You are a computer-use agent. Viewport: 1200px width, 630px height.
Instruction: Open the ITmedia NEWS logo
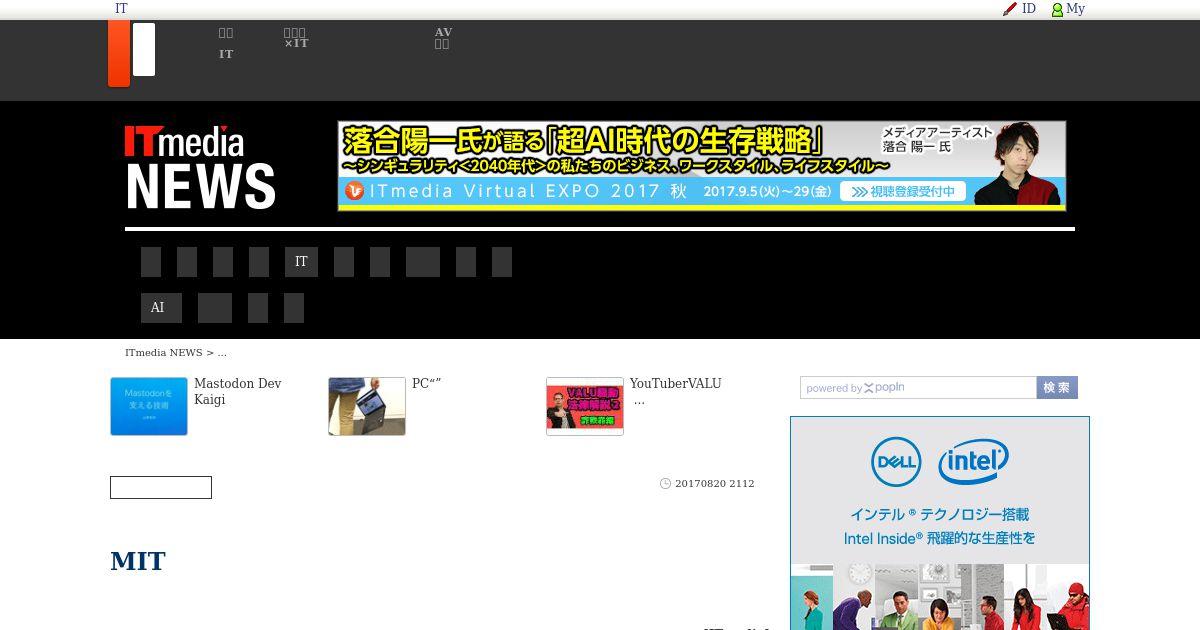pyautogui.click(x=200, y=167)
